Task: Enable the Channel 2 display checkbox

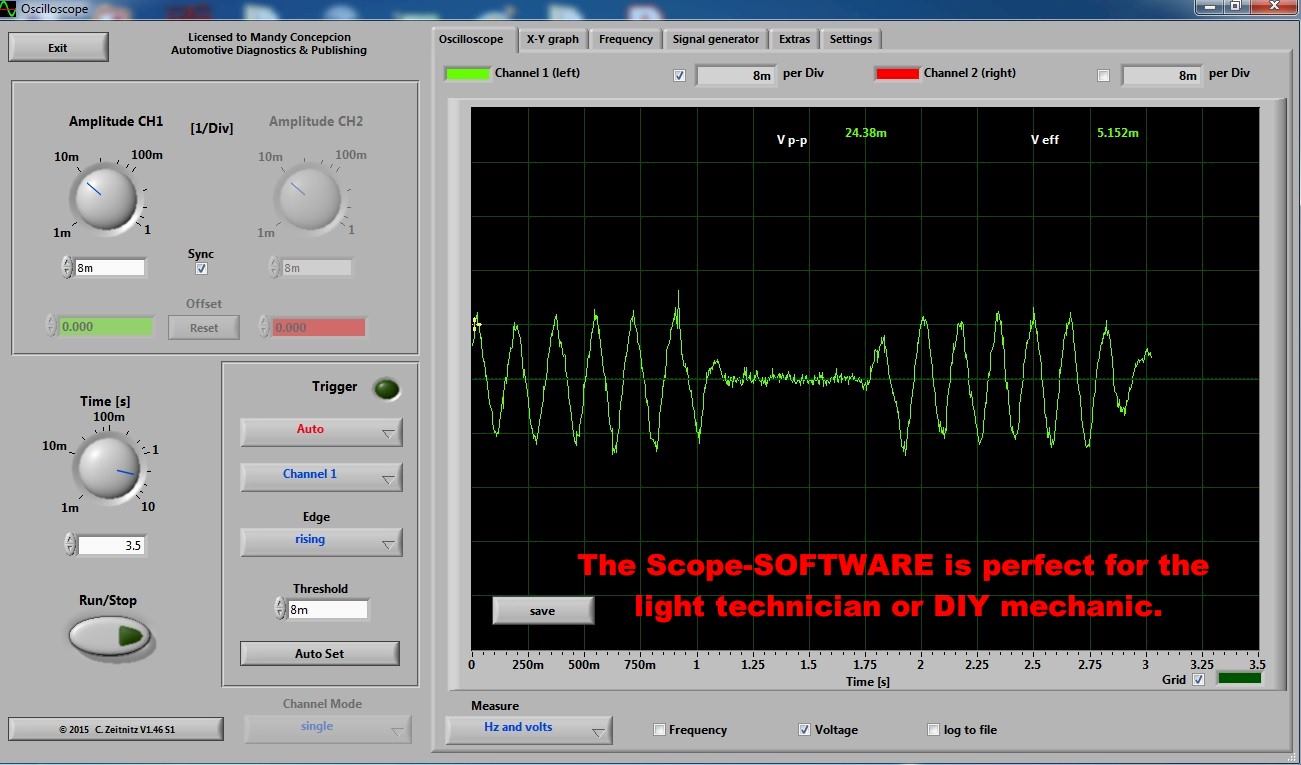Action: (1104, 75)
